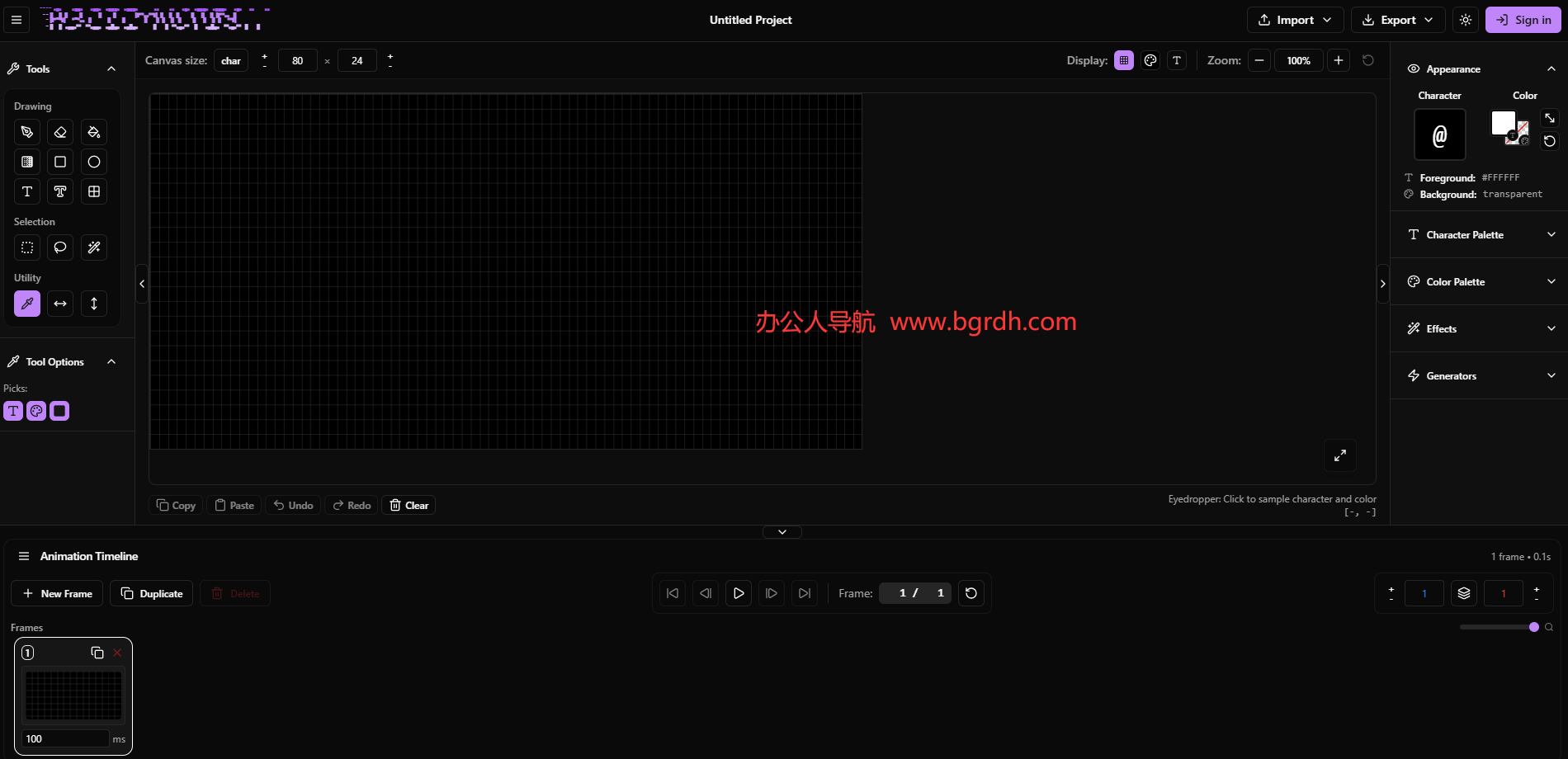1568x759 pixels.
Task: Open the Export dropdown
Action: 1396,19
